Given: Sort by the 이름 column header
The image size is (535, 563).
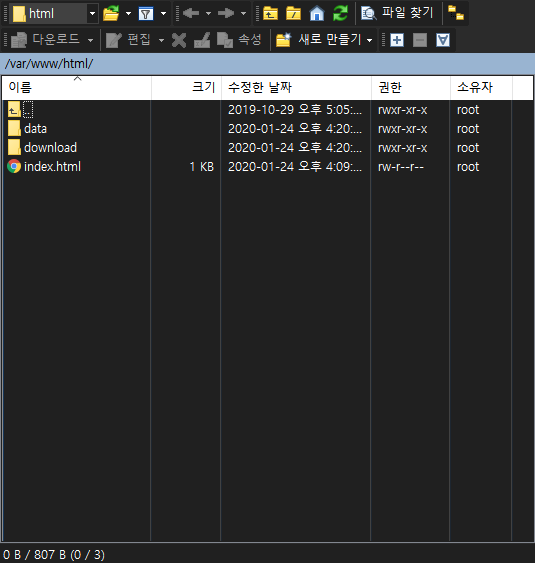Looking at the screenshot, I should 76,87.
